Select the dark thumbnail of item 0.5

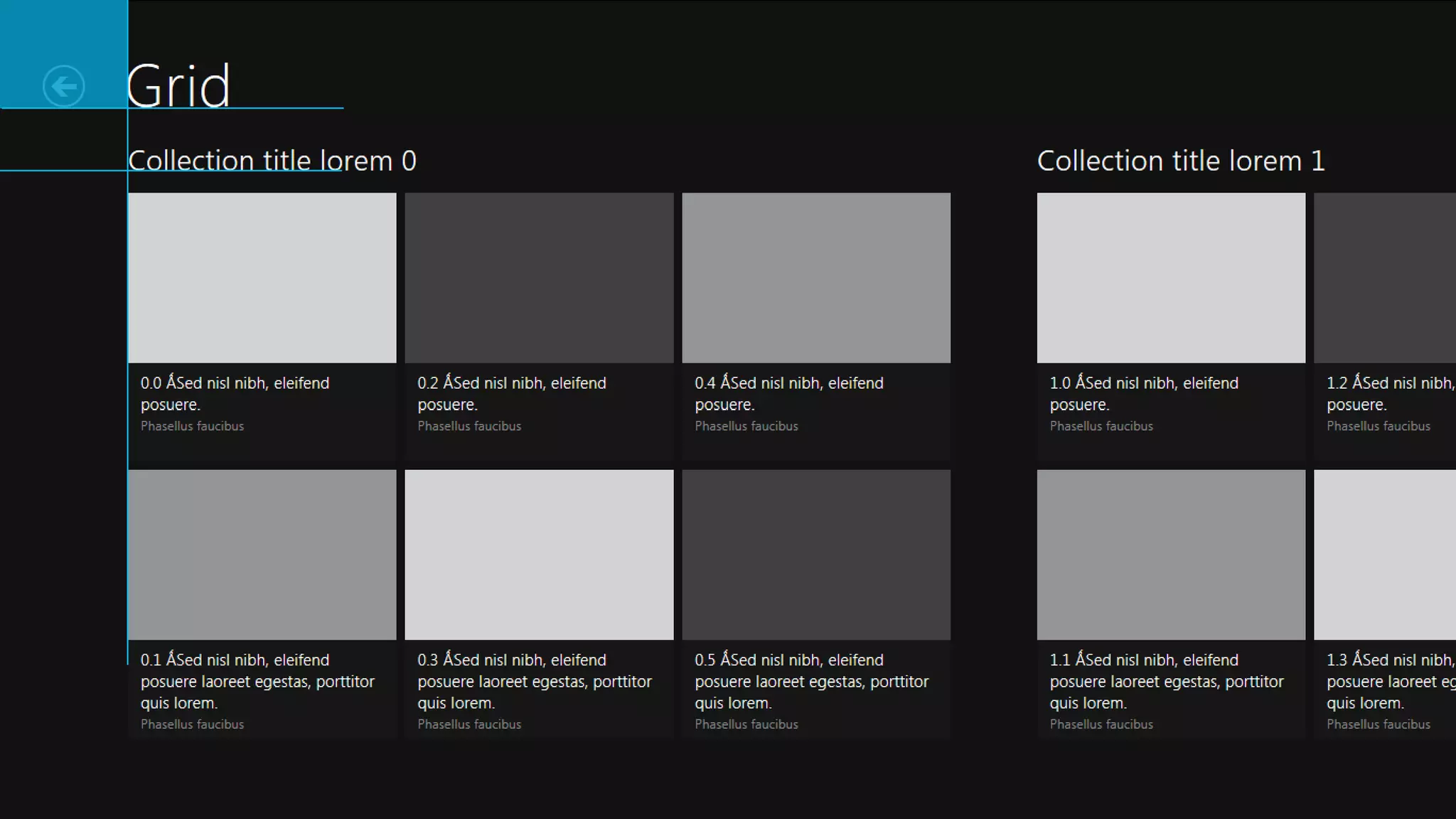(x=815, y=555)
